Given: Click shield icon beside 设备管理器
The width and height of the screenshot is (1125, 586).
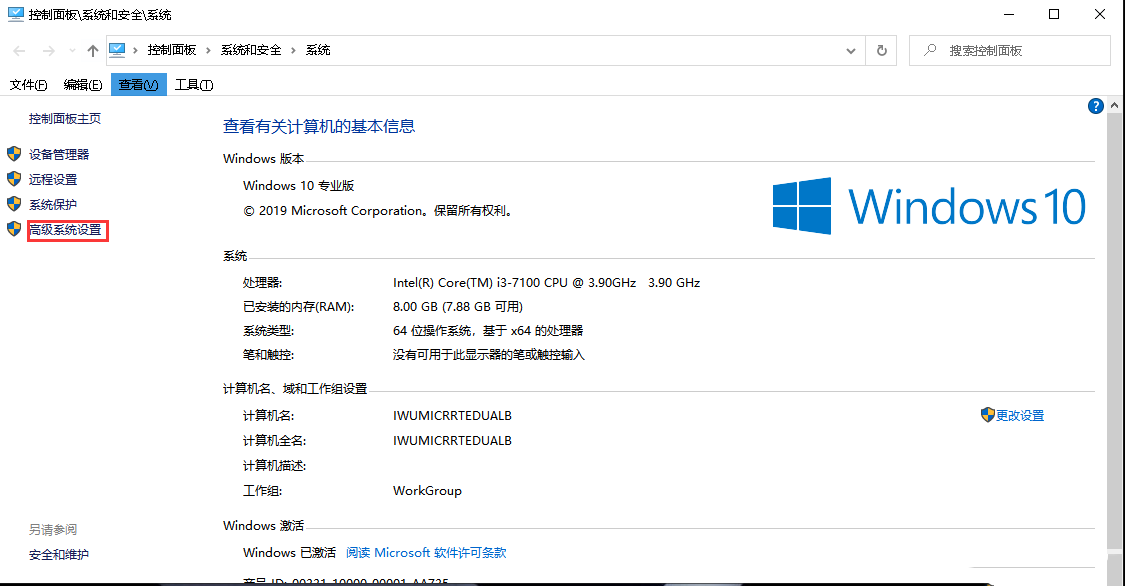Looking at the screenshot, I should click(14, 153).
